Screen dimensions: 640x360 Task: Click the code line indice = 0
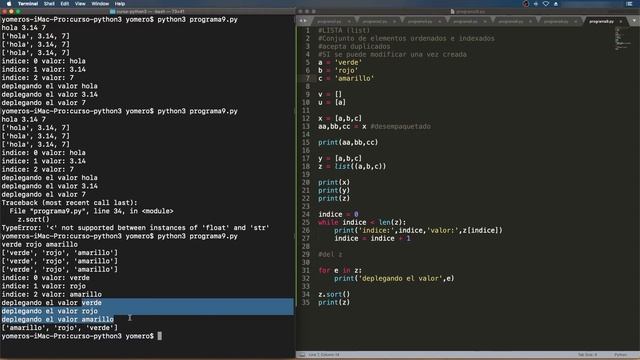(338, 214)
